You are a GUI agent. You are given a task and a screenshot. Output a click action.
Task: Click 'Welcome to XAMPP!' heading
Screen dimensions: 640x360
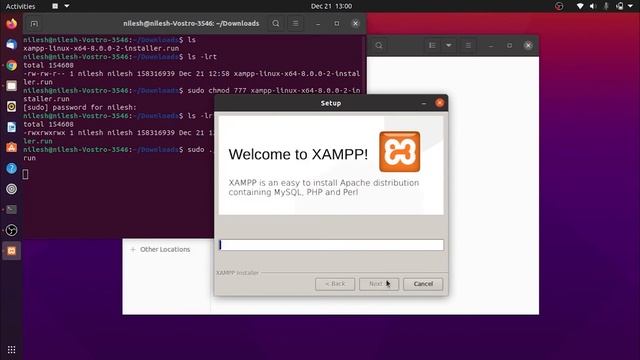pos(298,154)
